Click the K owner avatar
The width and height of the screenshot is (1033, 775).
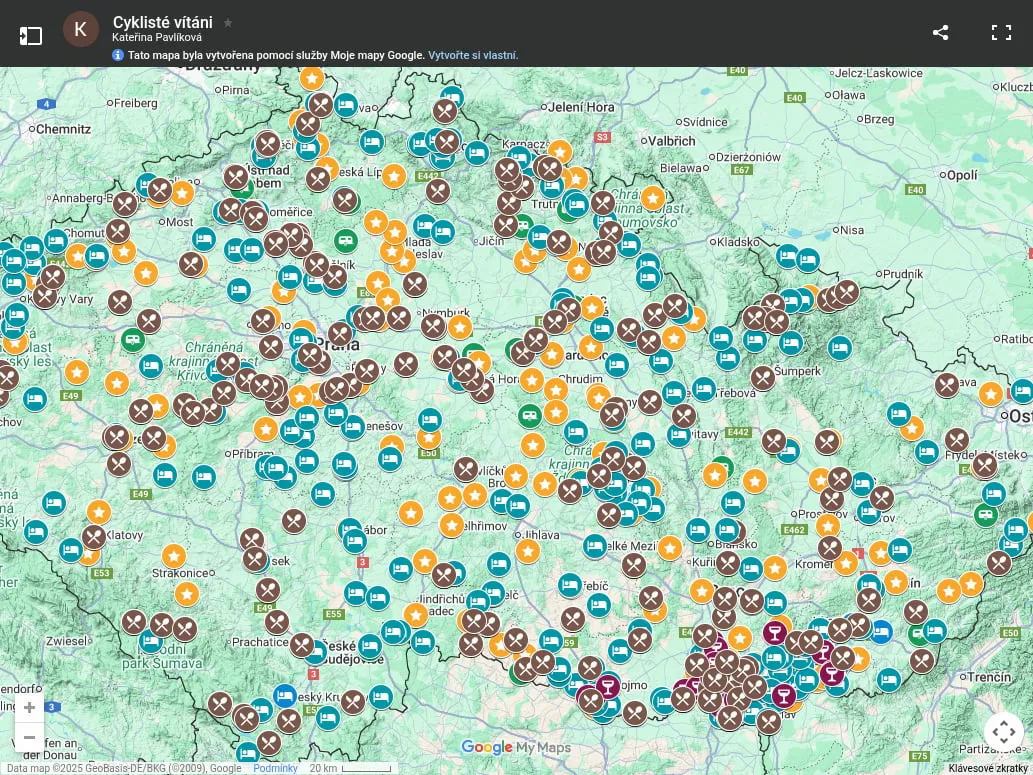(x=81, y=29)
